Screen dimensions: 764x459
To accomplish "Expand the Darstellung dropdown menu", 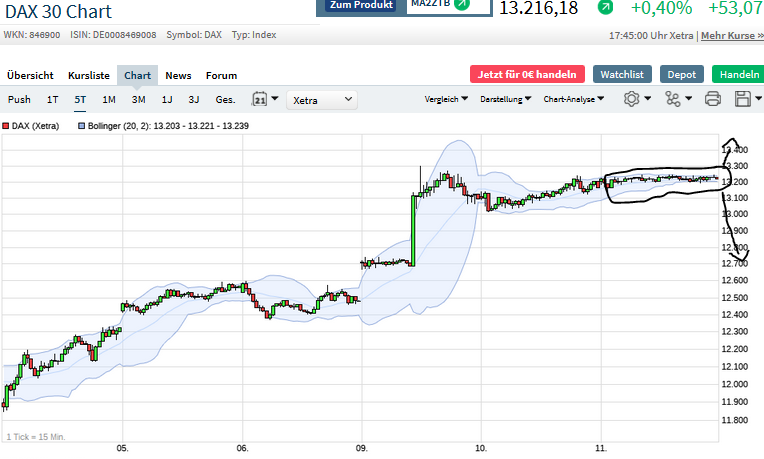I will [x=506, y=99].
